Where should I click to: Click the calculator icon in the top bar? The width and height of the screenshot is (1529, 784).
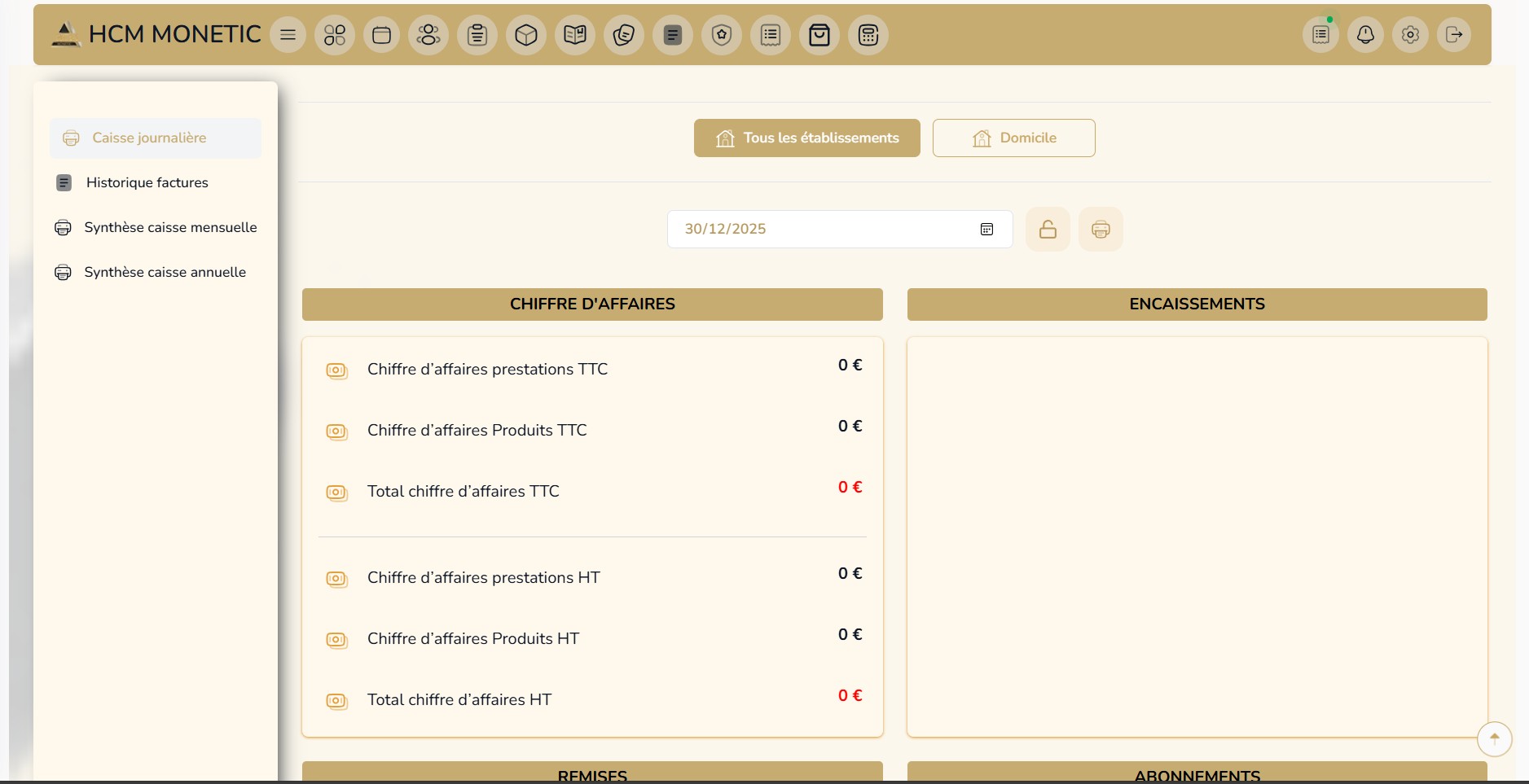coord(868,35)
